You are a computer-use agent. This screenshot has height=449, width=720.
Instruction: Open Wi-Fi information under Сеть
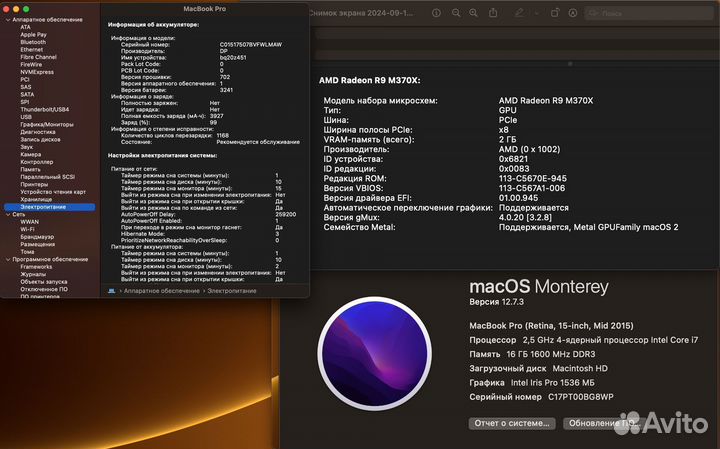tap(27, 229)
